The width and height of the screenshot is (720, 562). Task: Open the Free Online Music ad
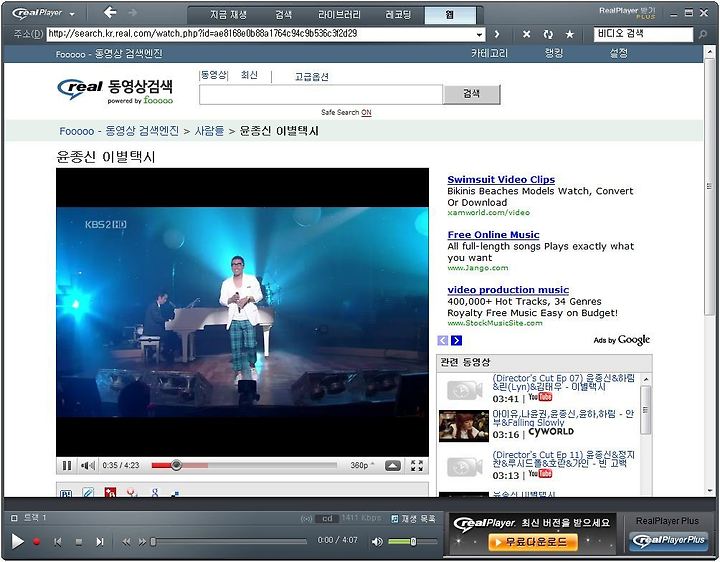tap(493, 235)
